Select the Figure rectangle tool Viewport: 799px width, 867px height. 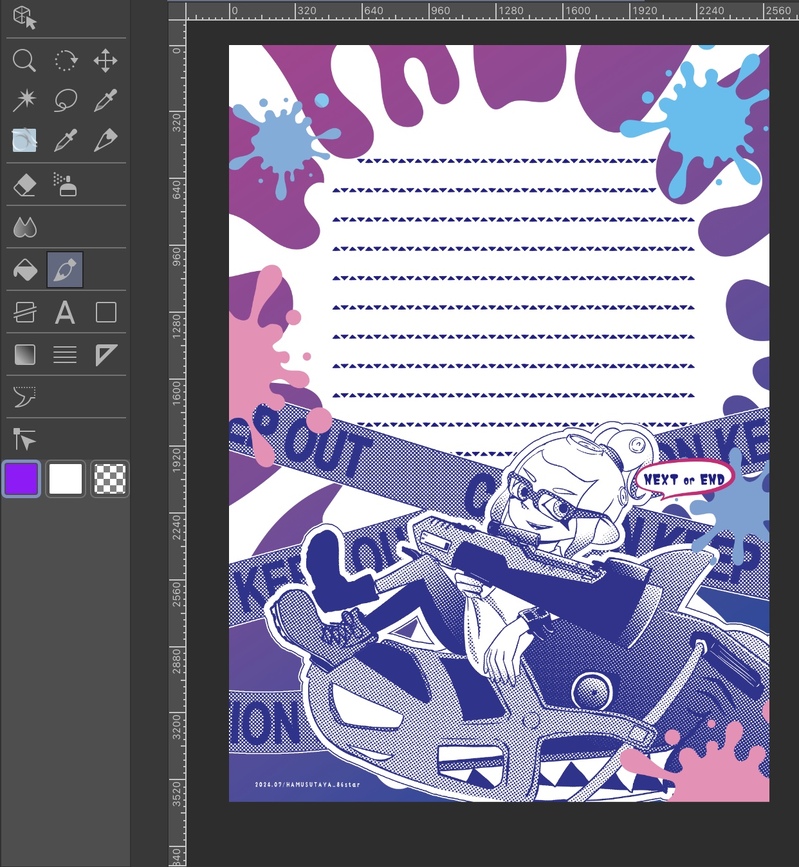pyautogui.click(x=106, y=312)
